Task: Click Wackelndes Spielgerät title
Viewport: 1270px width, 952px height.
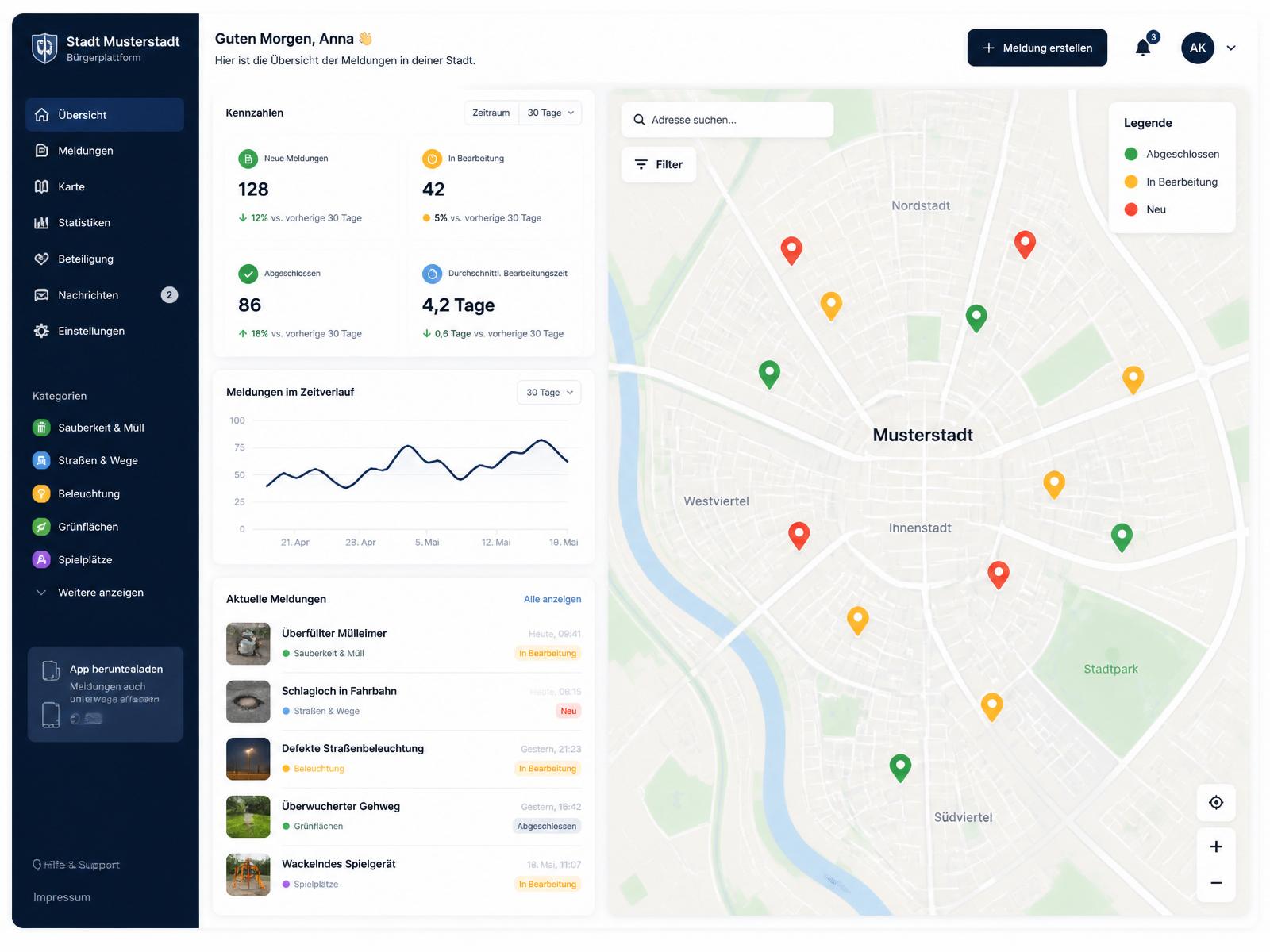Action: click(339, 864)
